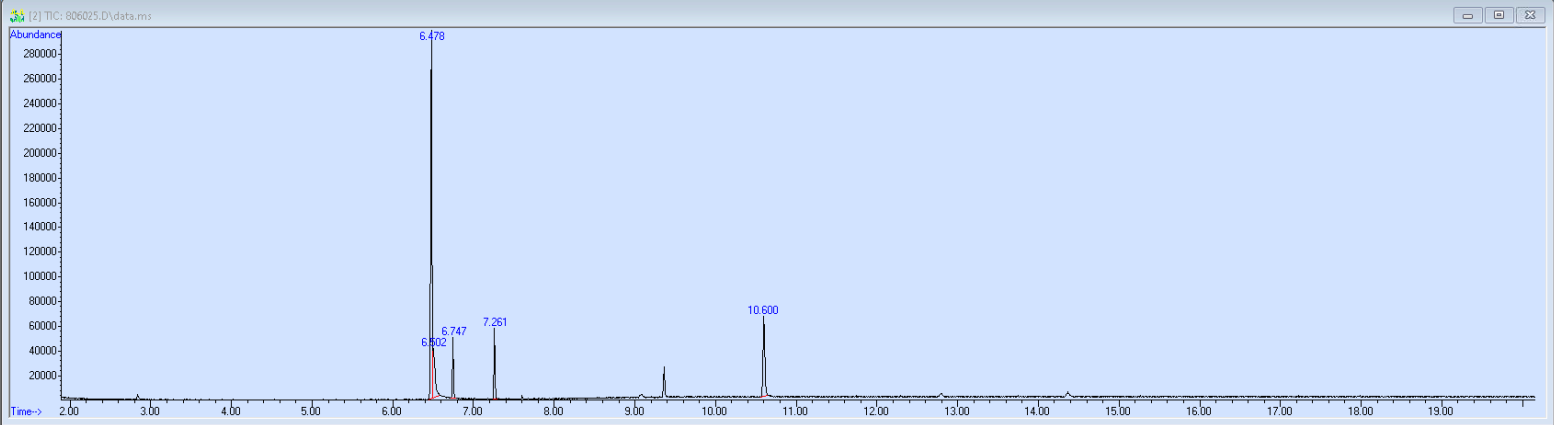Click the 6.00 time axis value
Viewport: 1554px width, 425px height.
[x=392, y=411]
